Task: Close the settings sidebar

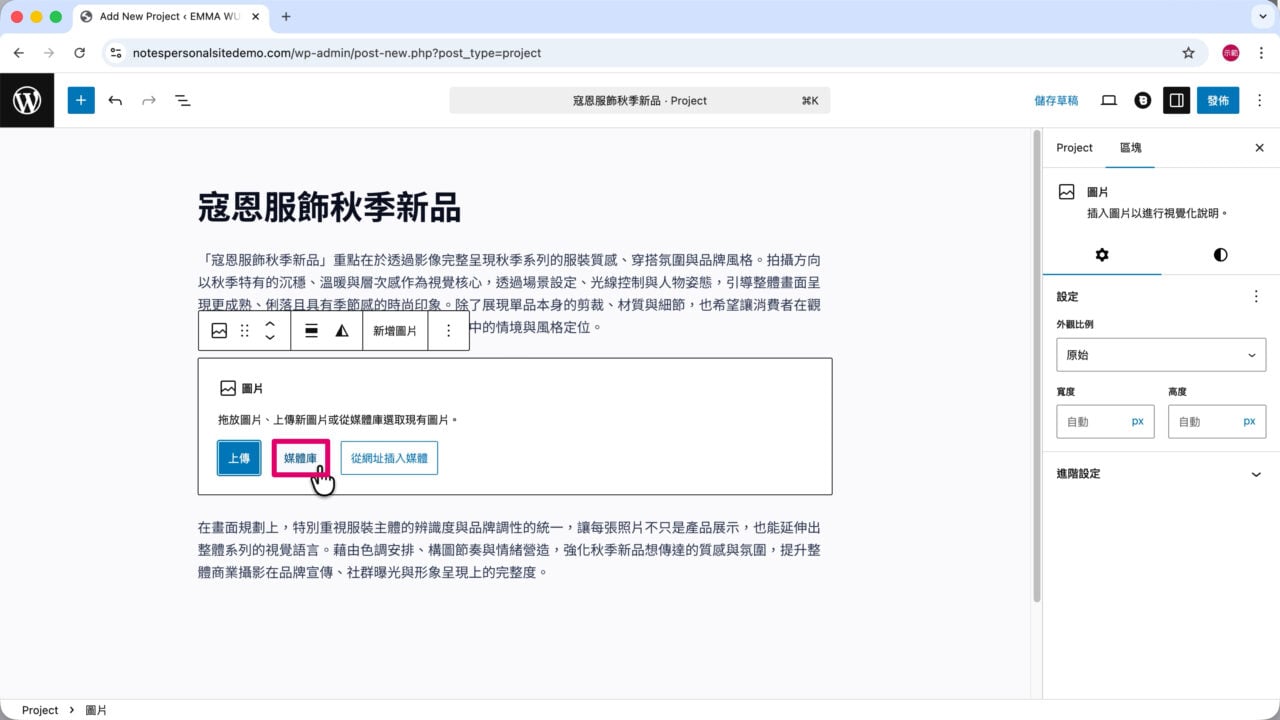Action: tap(1259, 148)
